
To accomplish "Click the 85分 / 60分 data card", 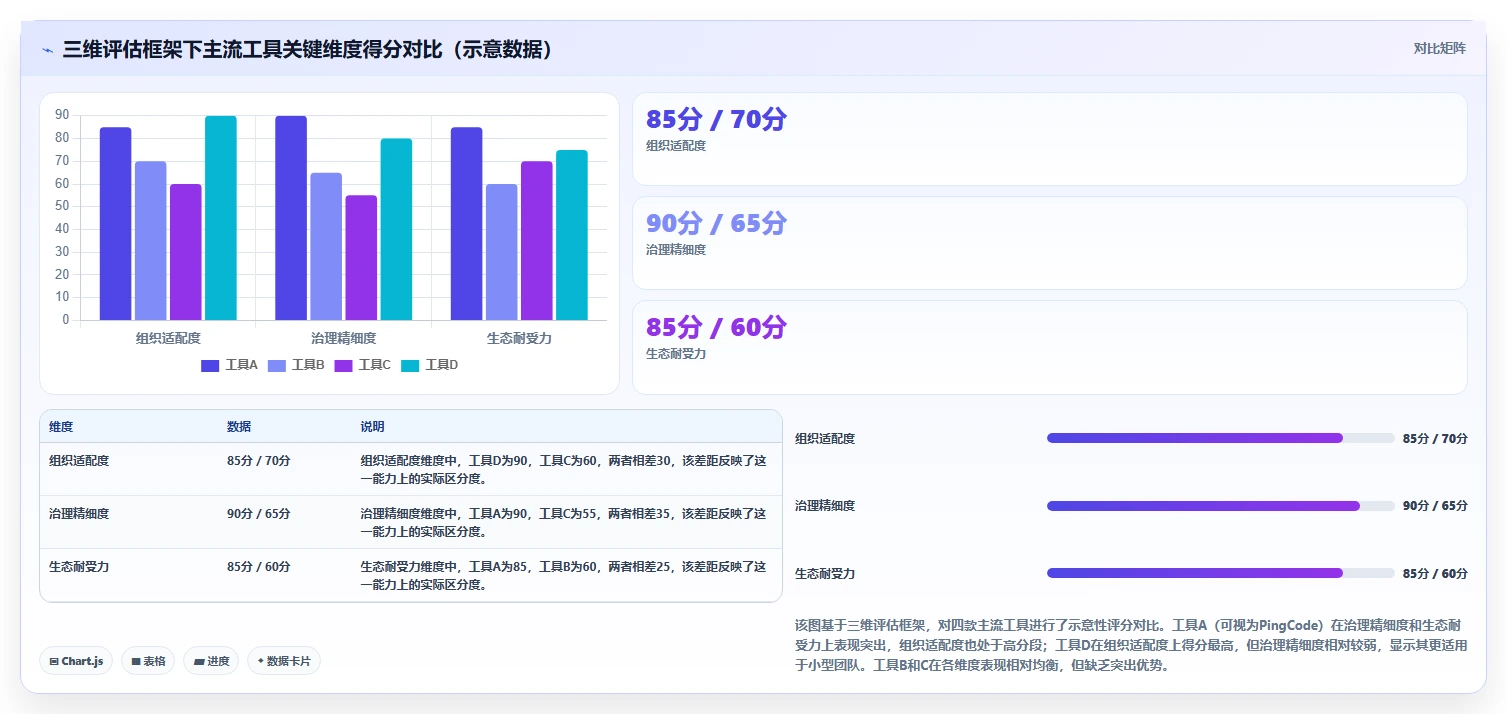I will coord(1050,347).
